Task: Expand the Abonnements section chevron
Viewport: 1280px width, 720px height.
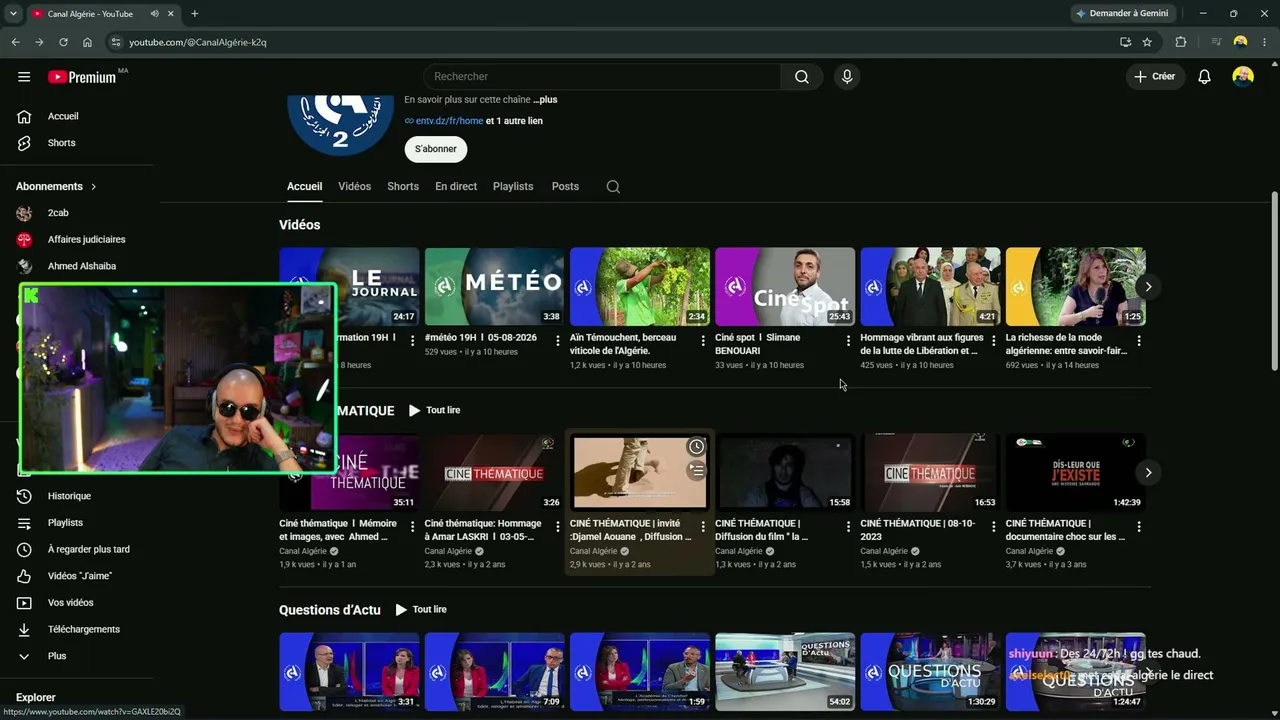Action: tap(94, 187)
